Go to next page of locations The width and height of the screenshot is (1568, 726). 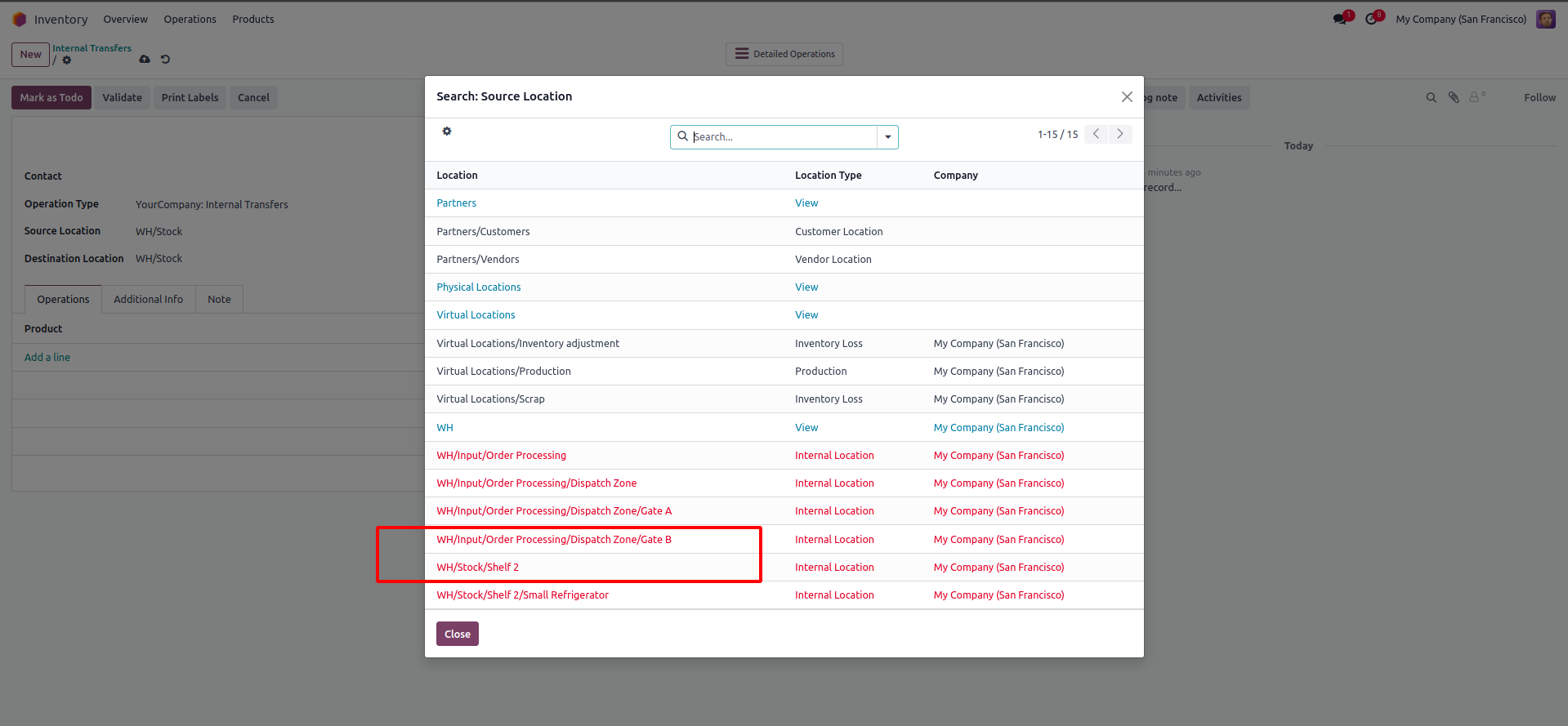(1120, 134)
